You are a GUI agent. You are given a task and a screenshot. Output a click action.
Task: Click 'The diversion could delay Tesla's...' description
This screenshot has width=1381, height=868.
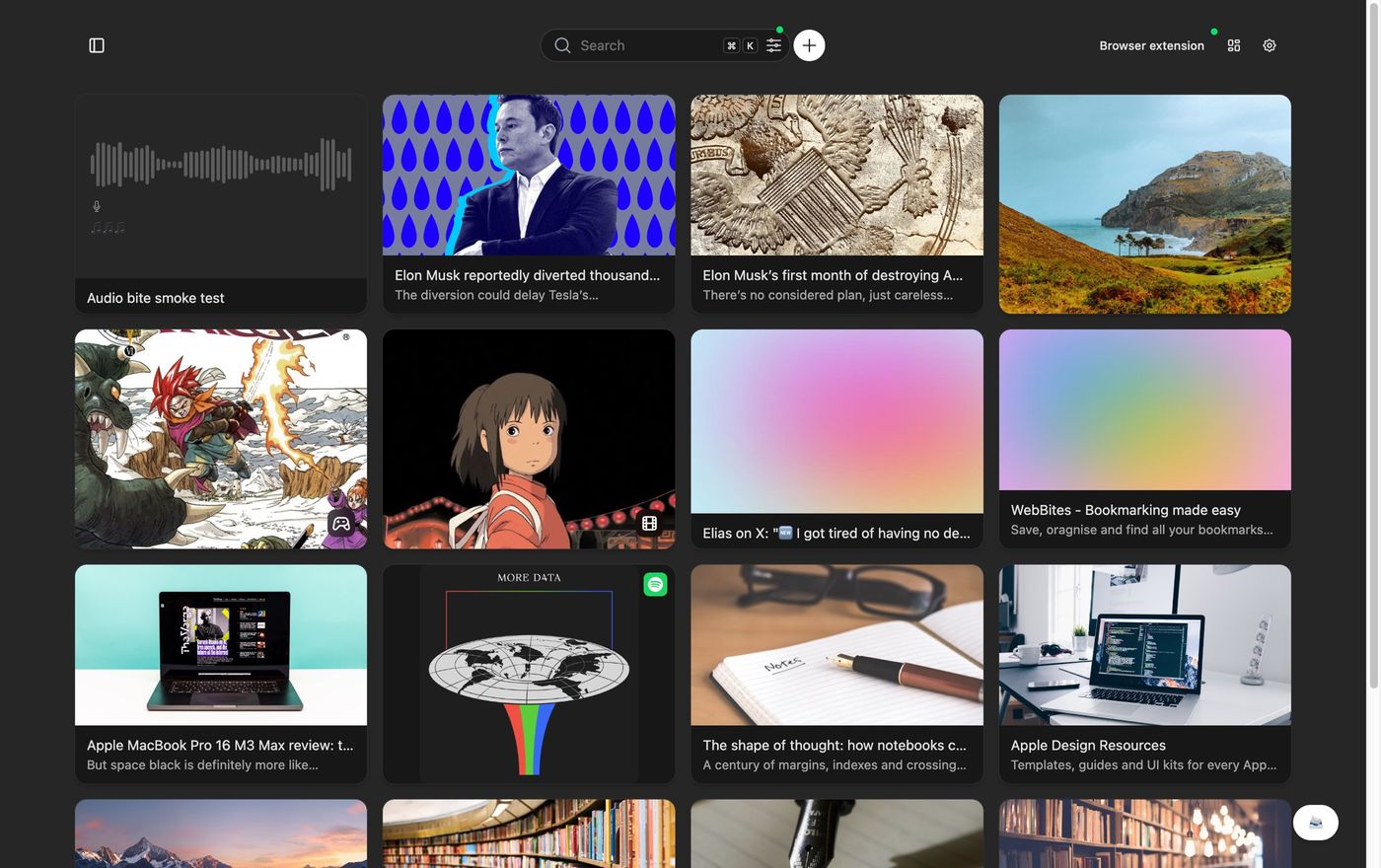496,295
